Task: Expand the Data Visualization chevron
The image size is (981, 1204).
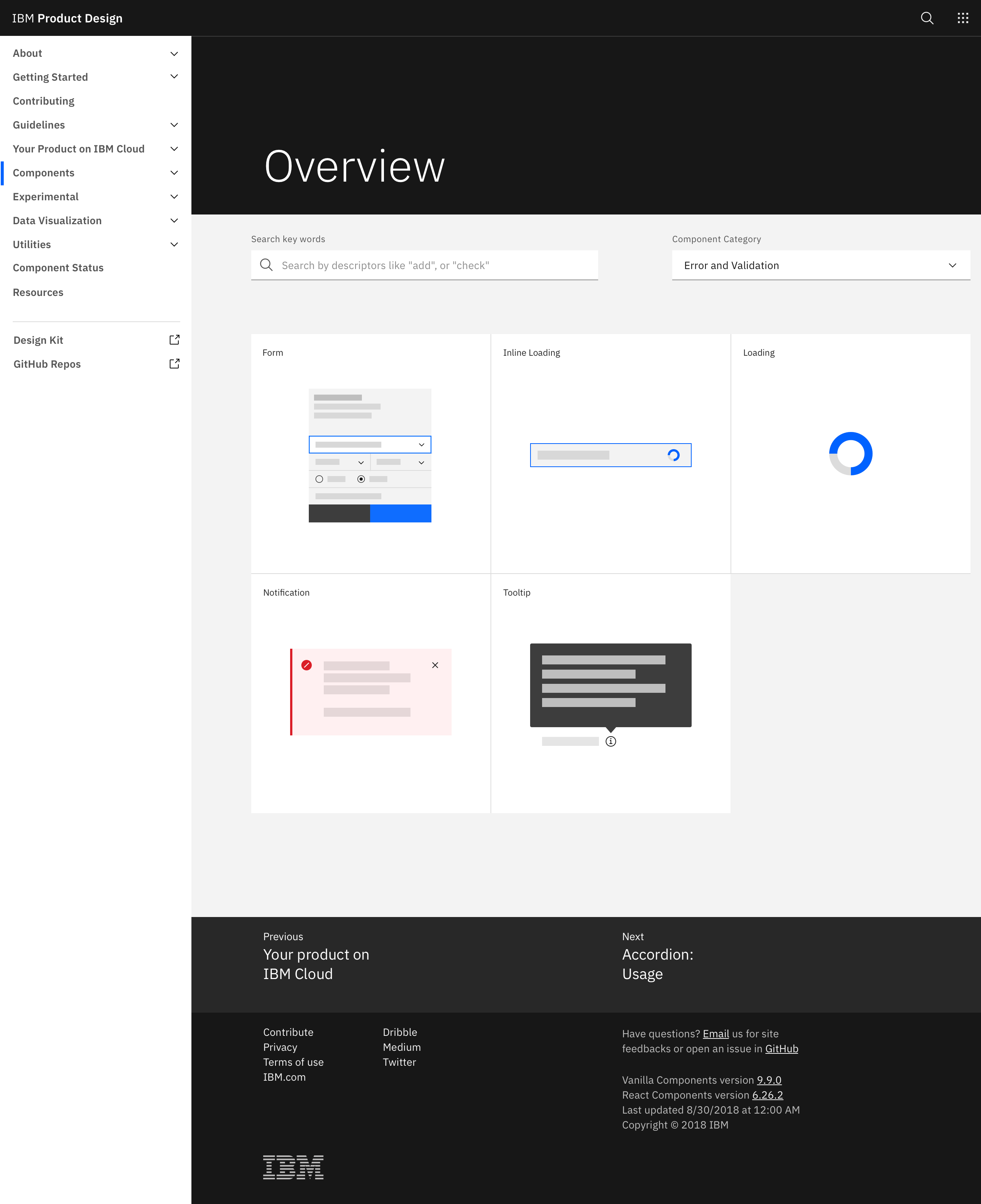Action: point(174,220)
